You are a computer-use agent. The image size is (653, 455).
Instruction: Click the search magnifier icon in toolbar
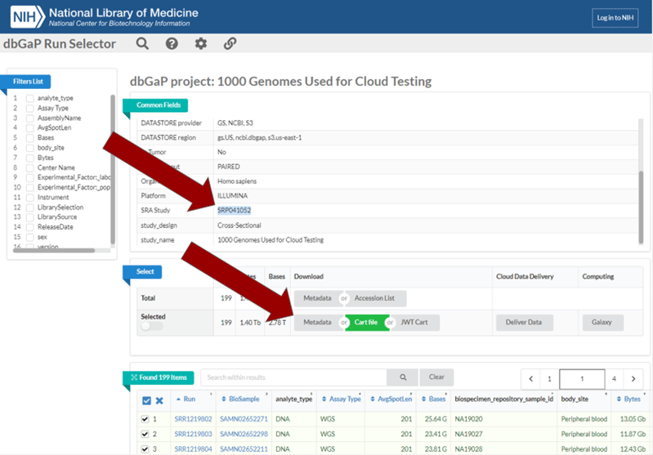142,43
